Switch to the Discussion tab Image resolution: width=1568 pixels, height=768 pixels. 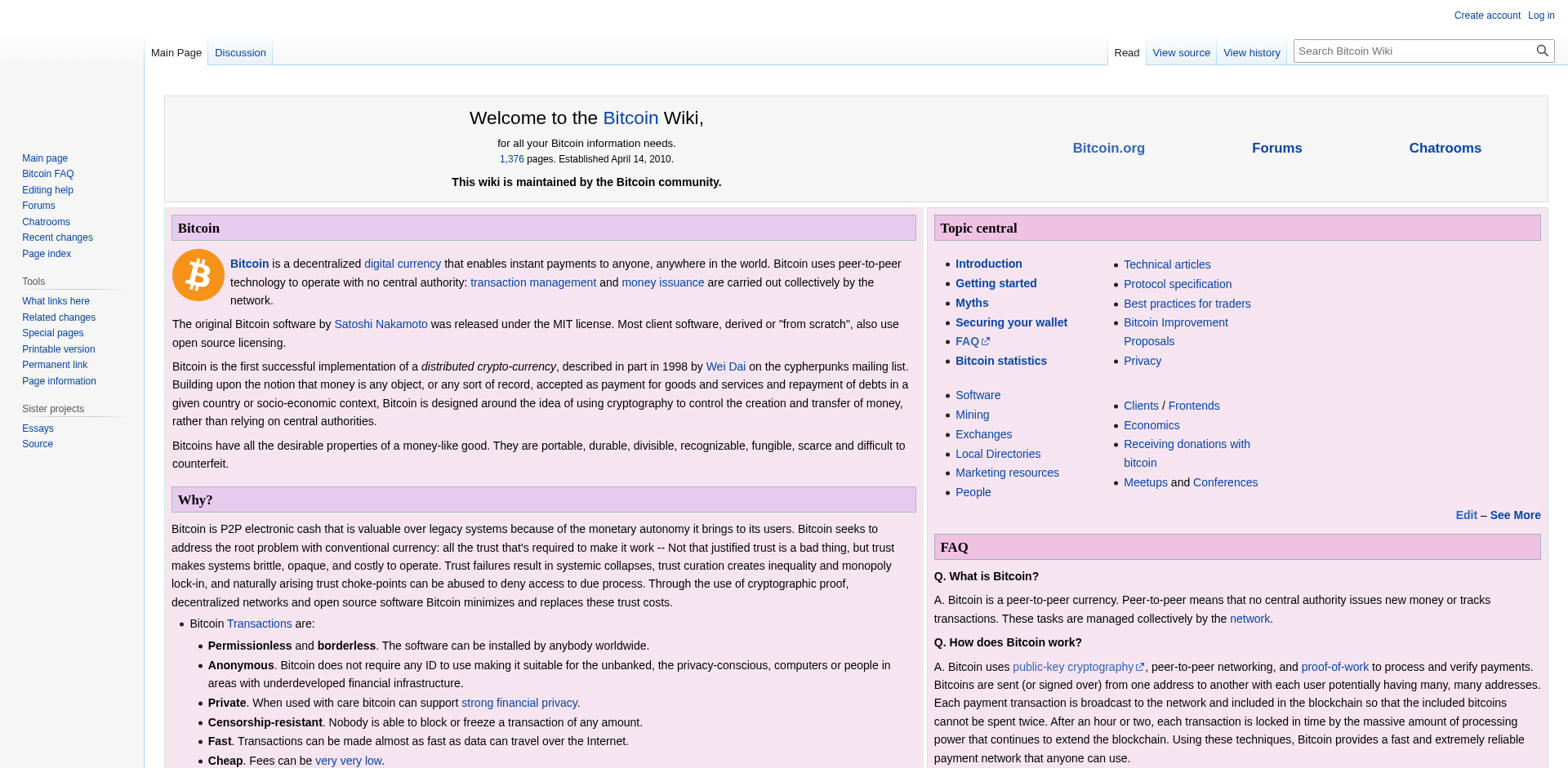pos(240,53)
